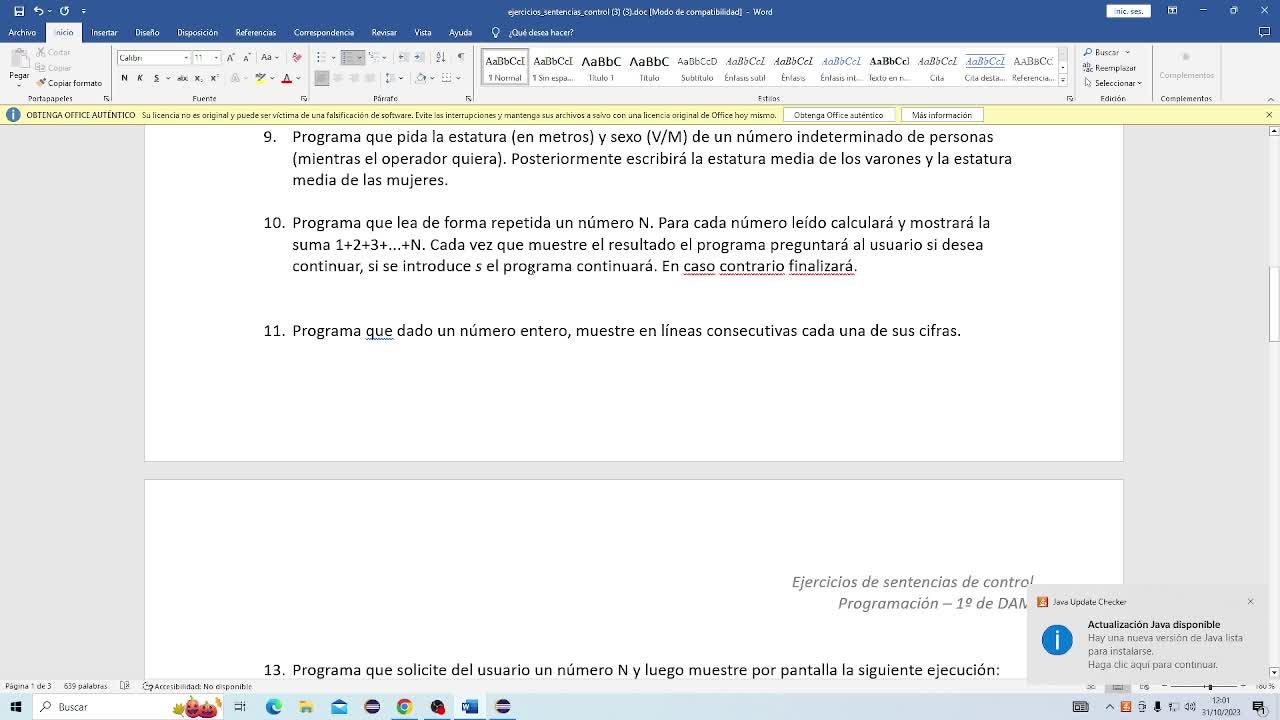Apply the Título 1 style
Screen dimensions: 1280x720
point(601,67)
